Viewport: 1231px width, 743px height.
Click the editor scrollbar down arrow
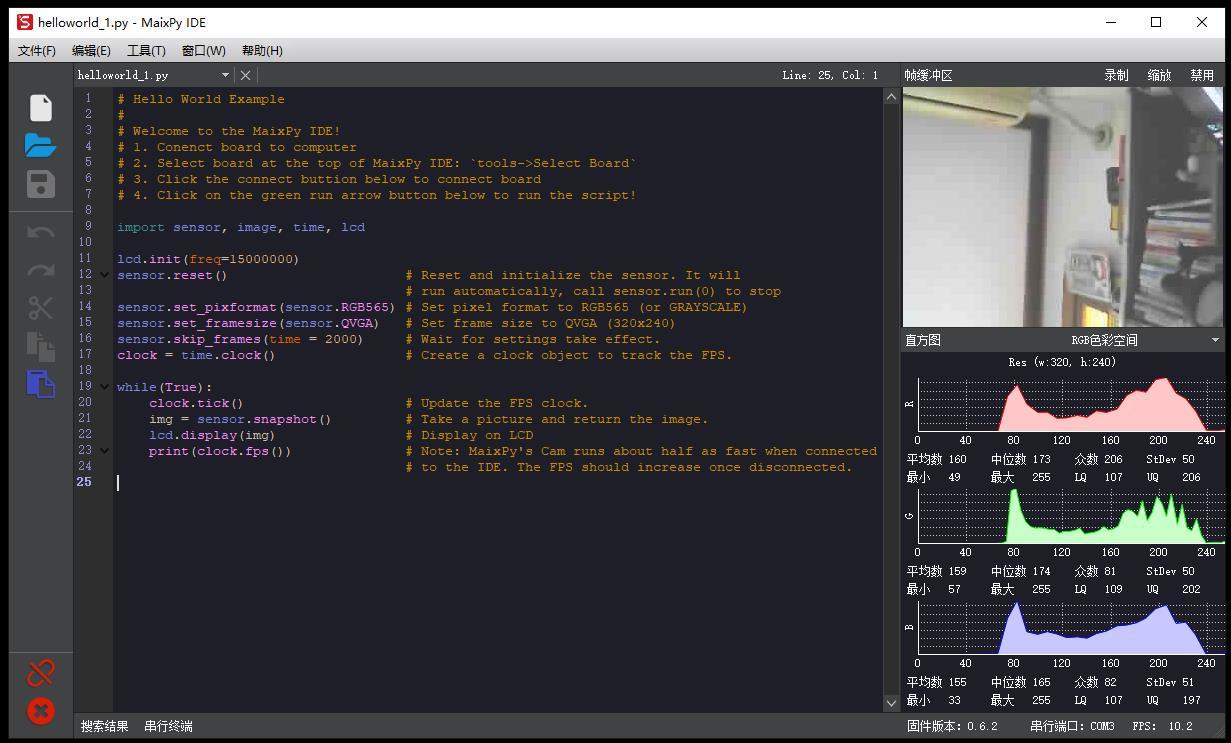(891, 703)
